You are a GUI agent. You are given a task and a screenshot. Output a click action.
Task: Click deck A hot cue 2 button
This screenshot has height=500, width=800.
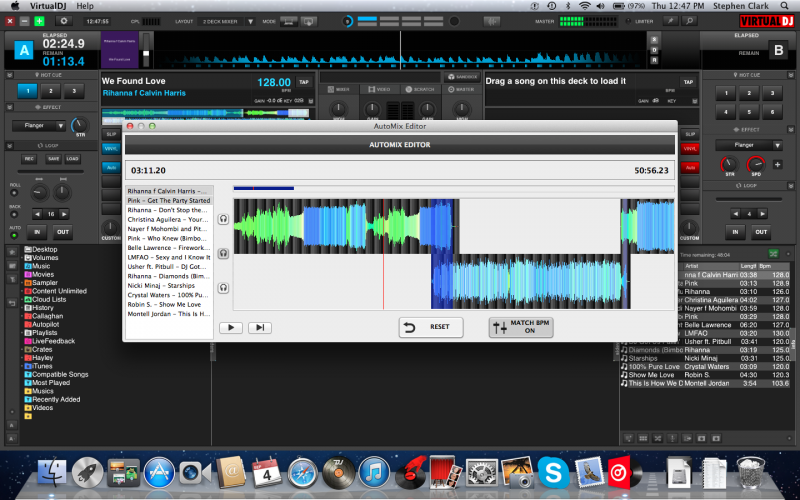point(51,91)
